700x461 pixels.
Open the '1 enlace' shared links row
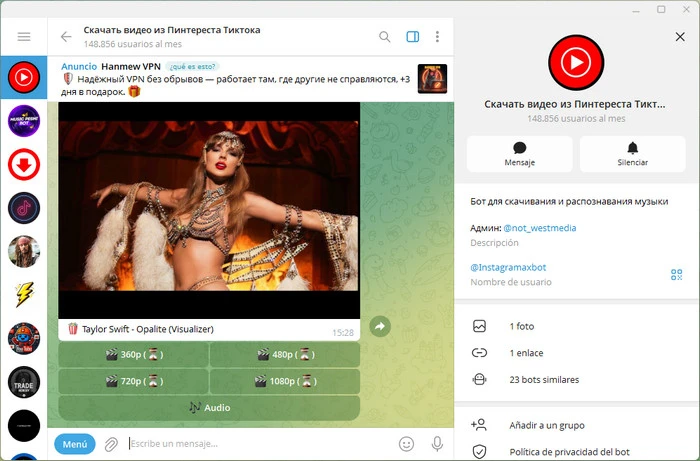pos(577,353)
